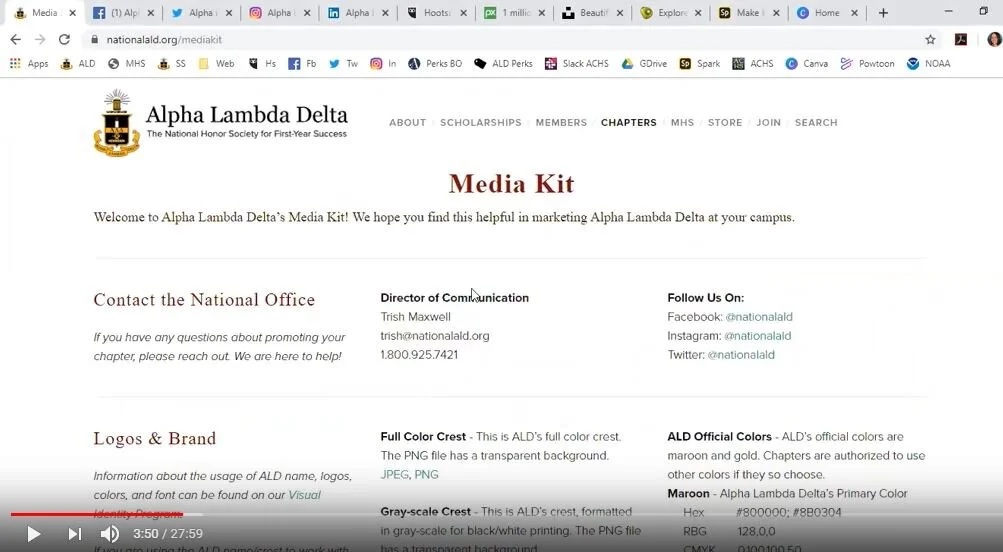Open the ABOUT site menu
Viewport: 1003px width, 552px height.
[x=407, y=122]
